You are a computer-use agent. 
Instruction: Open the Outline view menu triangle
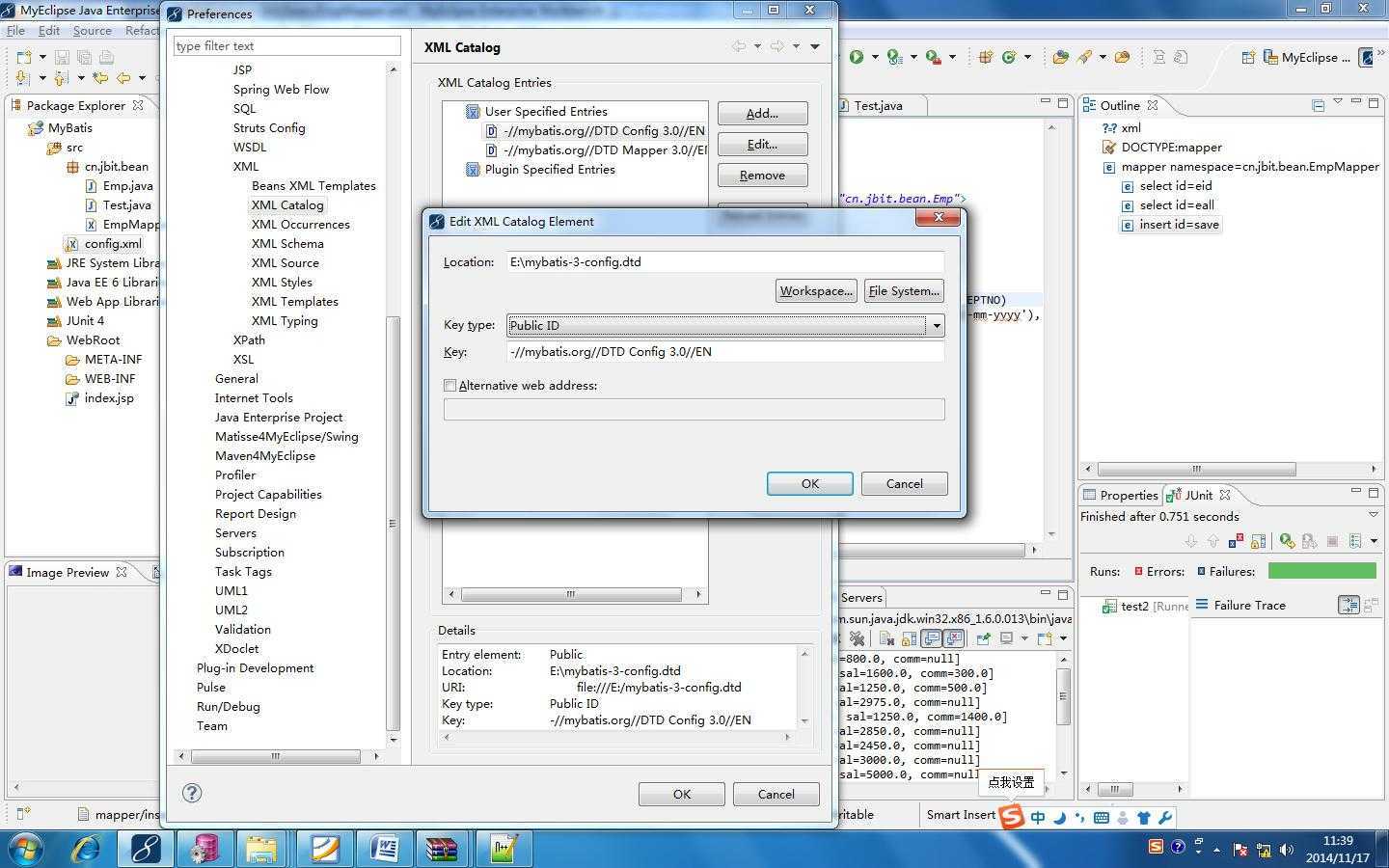pos(1338,102)
